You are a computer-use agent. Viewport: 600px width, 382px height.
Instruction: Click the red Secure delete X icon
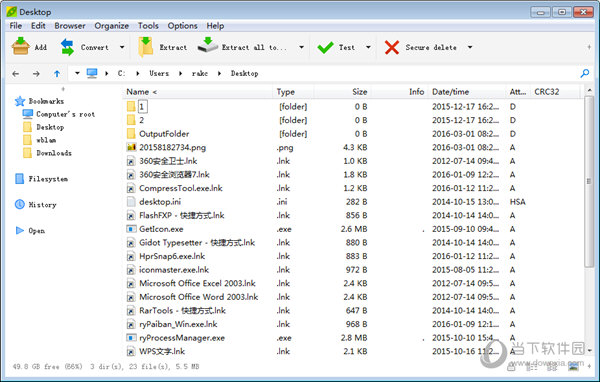point(392,47)
